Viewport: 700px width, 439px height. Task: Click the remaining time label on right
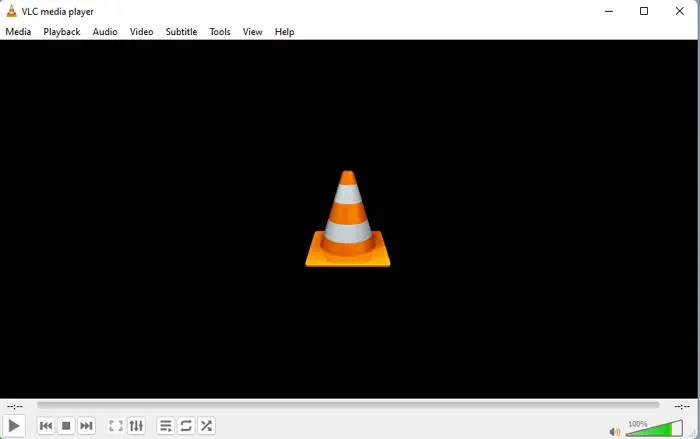682,406
